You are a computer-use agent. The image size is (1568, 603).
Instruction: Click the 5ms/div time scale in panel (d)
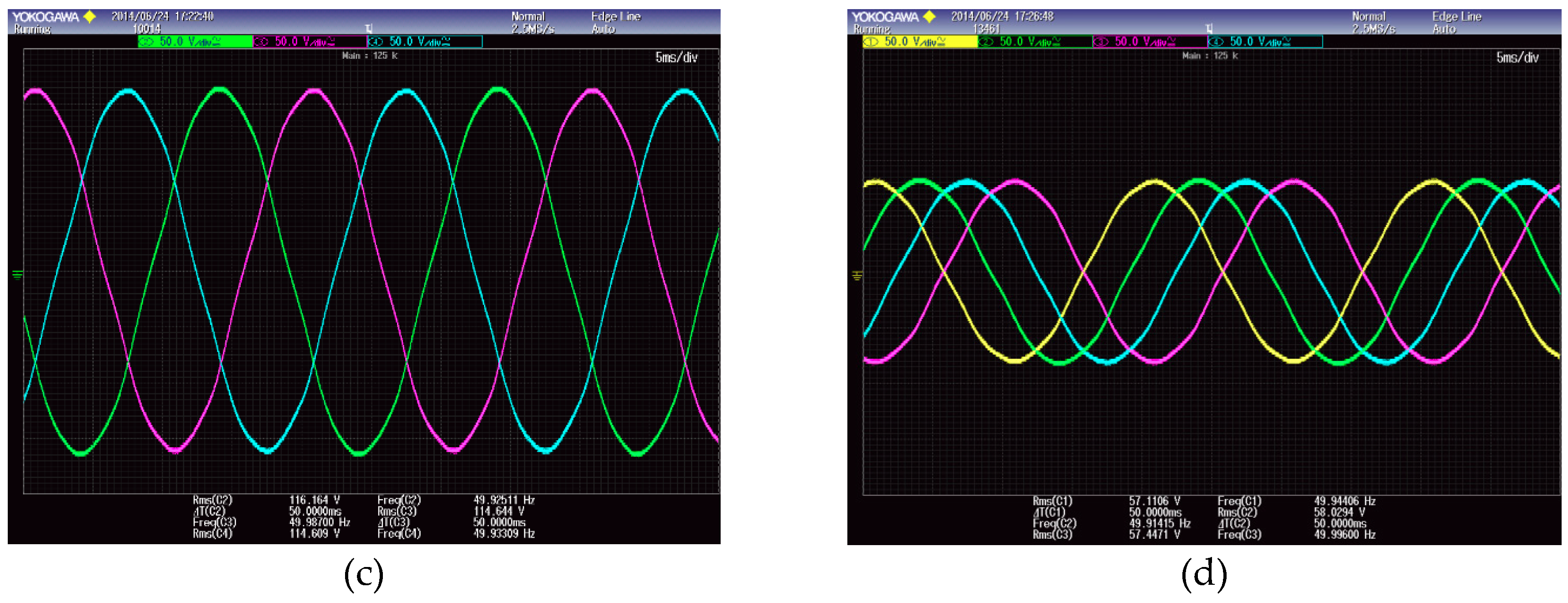(x=1517, y=57)
